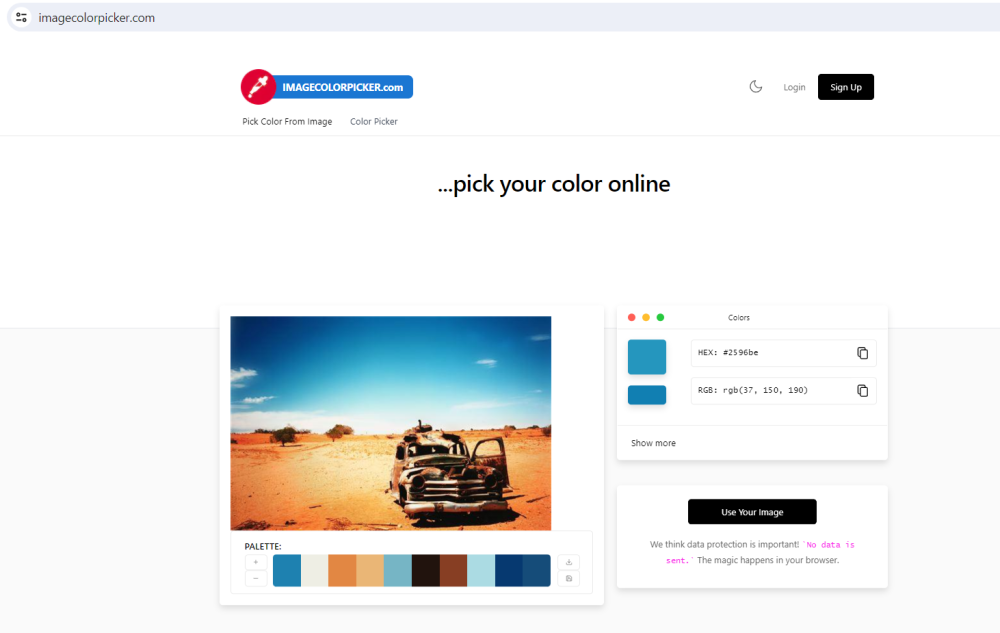Click the Use Your Image button
1000x633 pixels.
752,512
